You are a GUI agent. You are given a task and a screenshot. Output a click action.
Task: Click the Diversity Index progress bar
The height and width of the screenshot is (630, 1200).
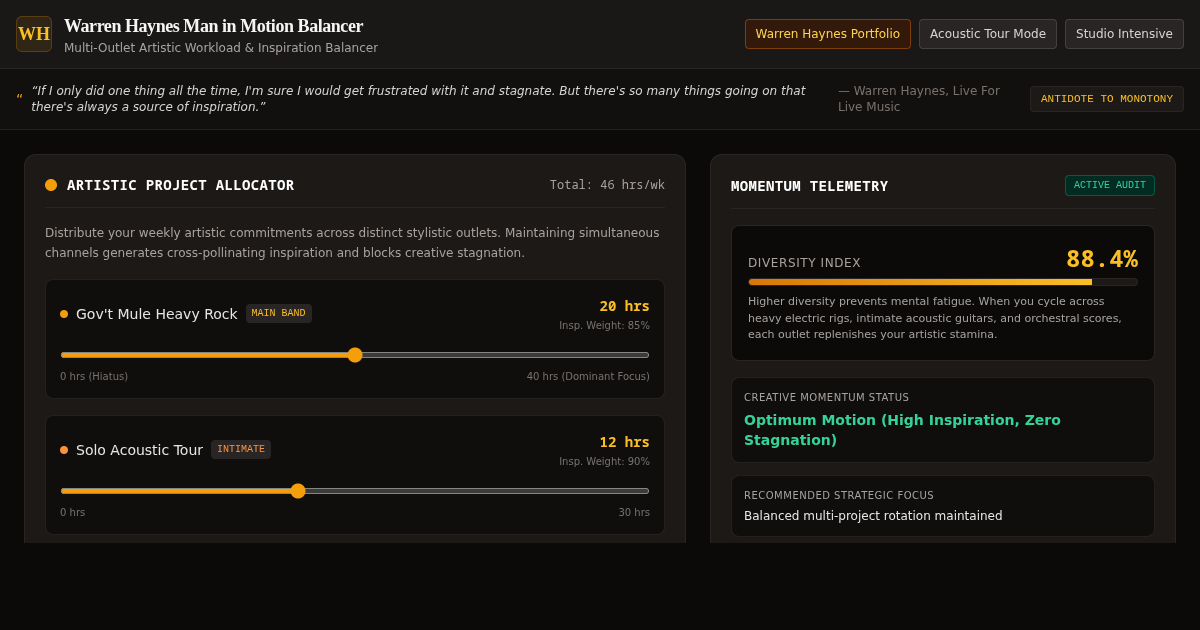[943, 282]
